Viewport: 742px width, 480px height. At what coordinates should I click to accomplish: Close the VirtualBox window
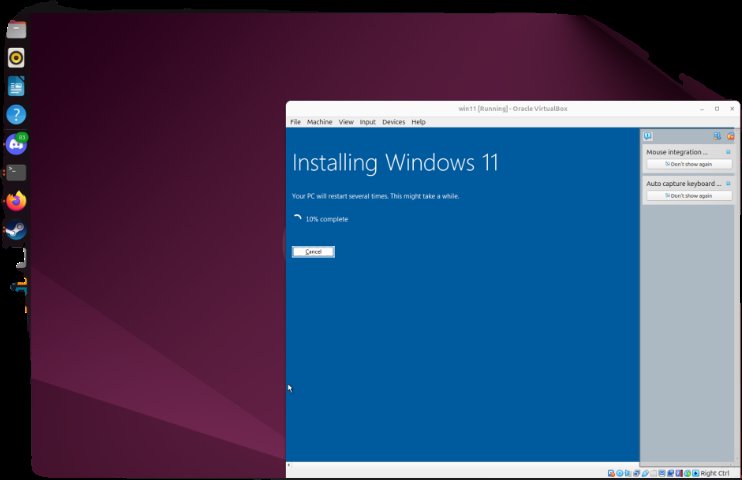click(x=732, y=109)
